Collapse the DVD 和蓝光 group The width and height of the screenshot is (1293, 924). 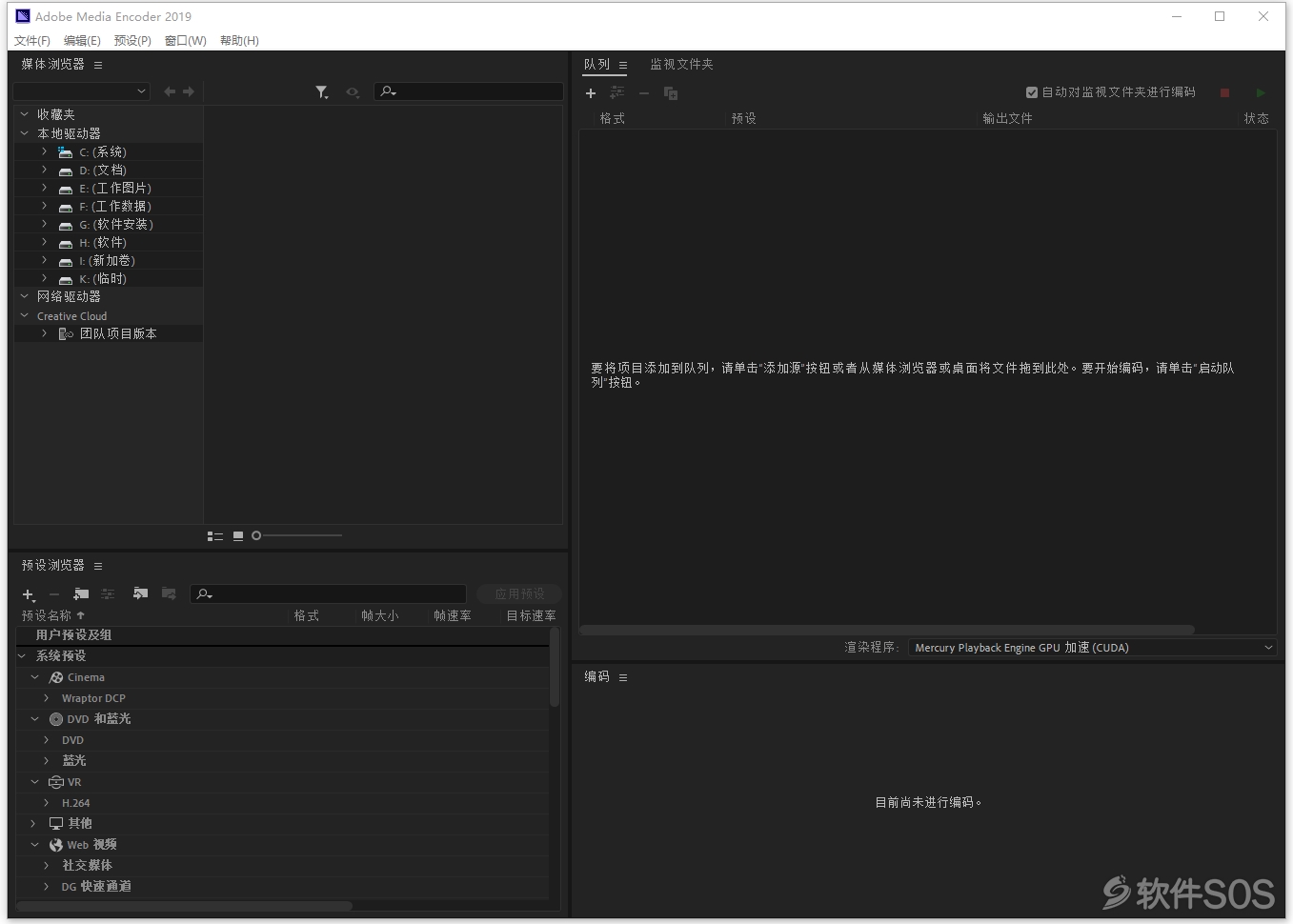pos(35,719)
